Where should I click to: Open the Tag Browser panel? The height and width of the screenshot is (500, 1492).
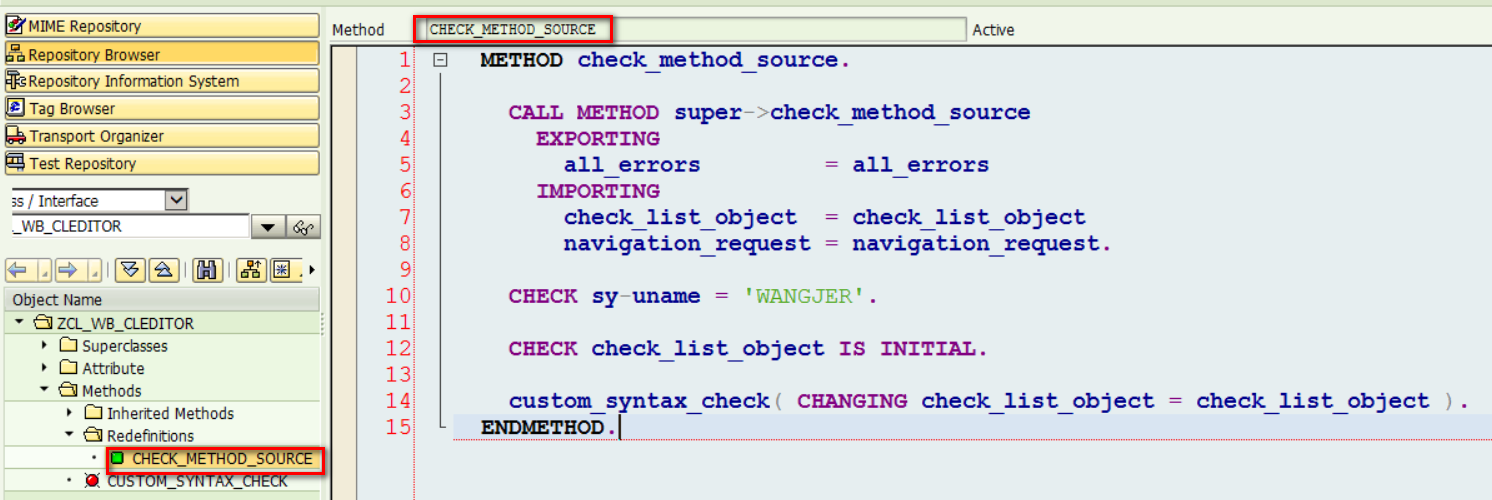162,108
